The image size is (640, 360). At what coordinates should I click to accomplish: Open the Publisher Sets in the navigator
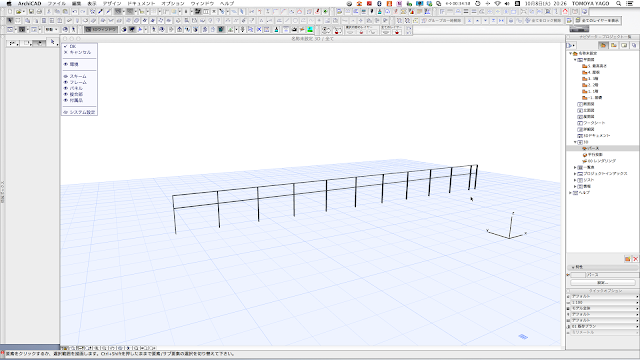pyautogui.click(x=634, y=45)
